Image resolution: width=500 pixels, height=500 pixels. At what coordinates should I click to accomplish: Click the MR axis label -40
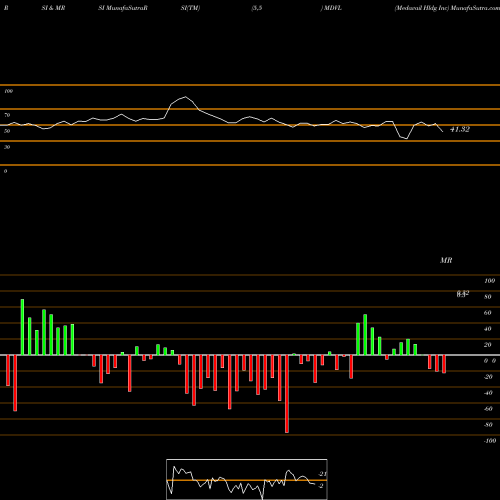pos(488,393)
